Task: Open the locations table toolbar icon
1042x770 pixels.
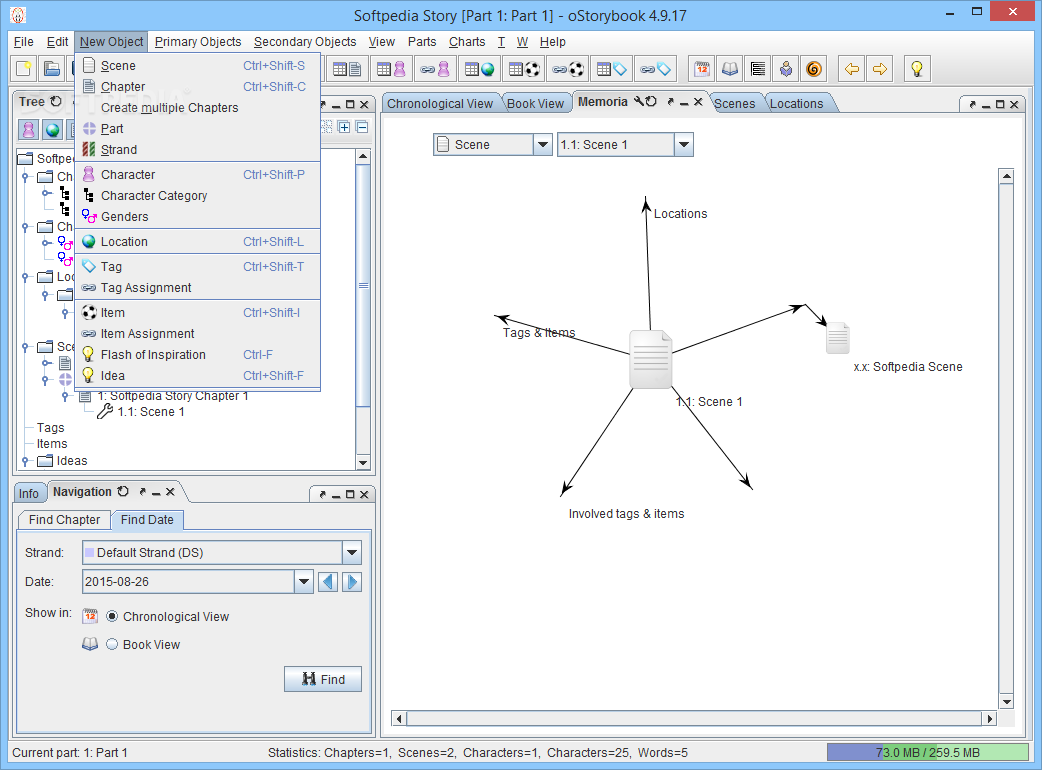Action: click(x=480, y=69)
